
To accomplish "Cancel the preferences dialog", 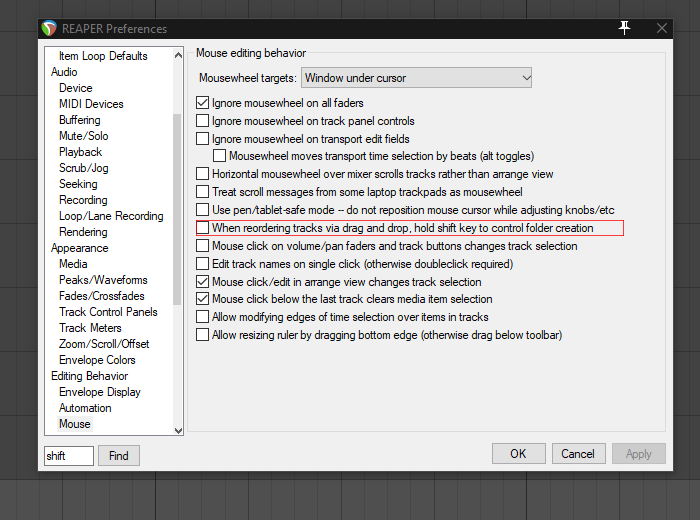I will tap(578, 454).
